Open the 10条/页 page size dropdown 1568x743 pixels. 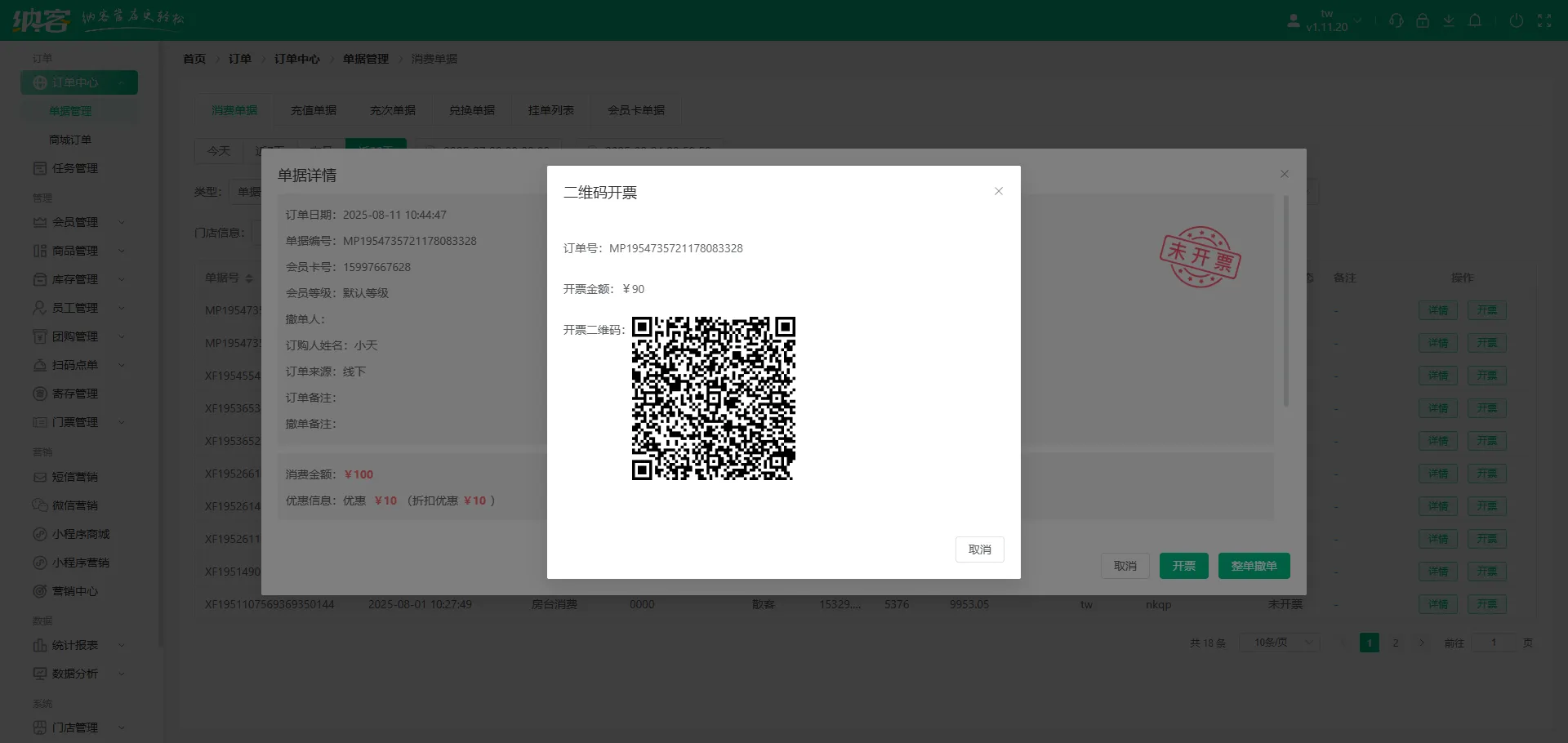pos(1280,643)
